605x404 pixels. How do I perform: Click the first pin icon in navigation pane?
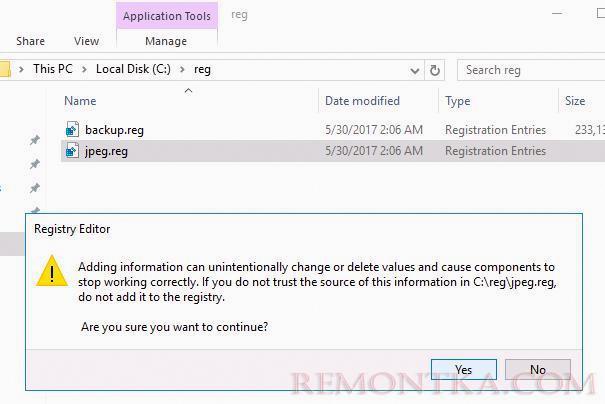(35, 140)
